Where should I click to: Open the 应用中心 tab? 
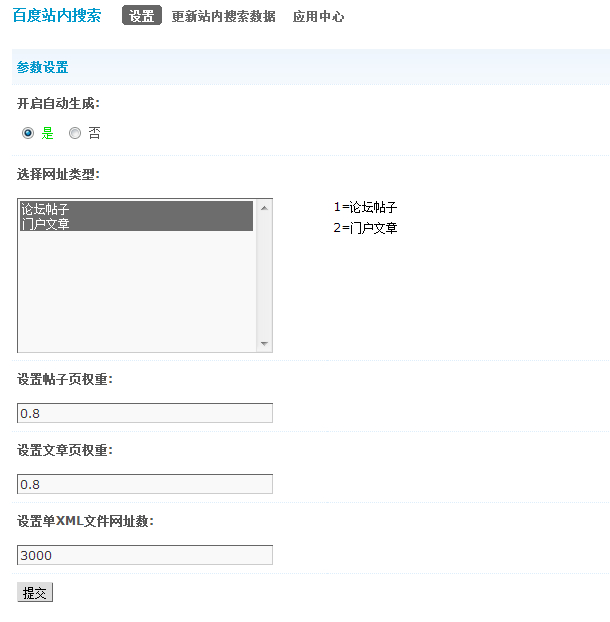318,16
